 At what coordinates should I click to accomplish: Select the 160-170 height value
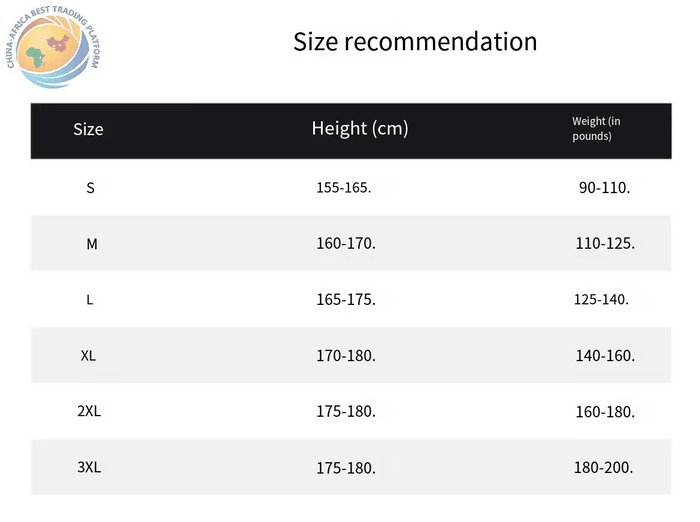point(346,243)
